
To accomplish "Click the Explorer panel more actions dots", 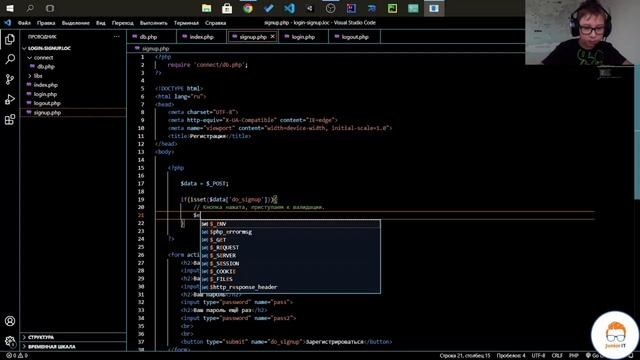I will click(x=117, y=37).
